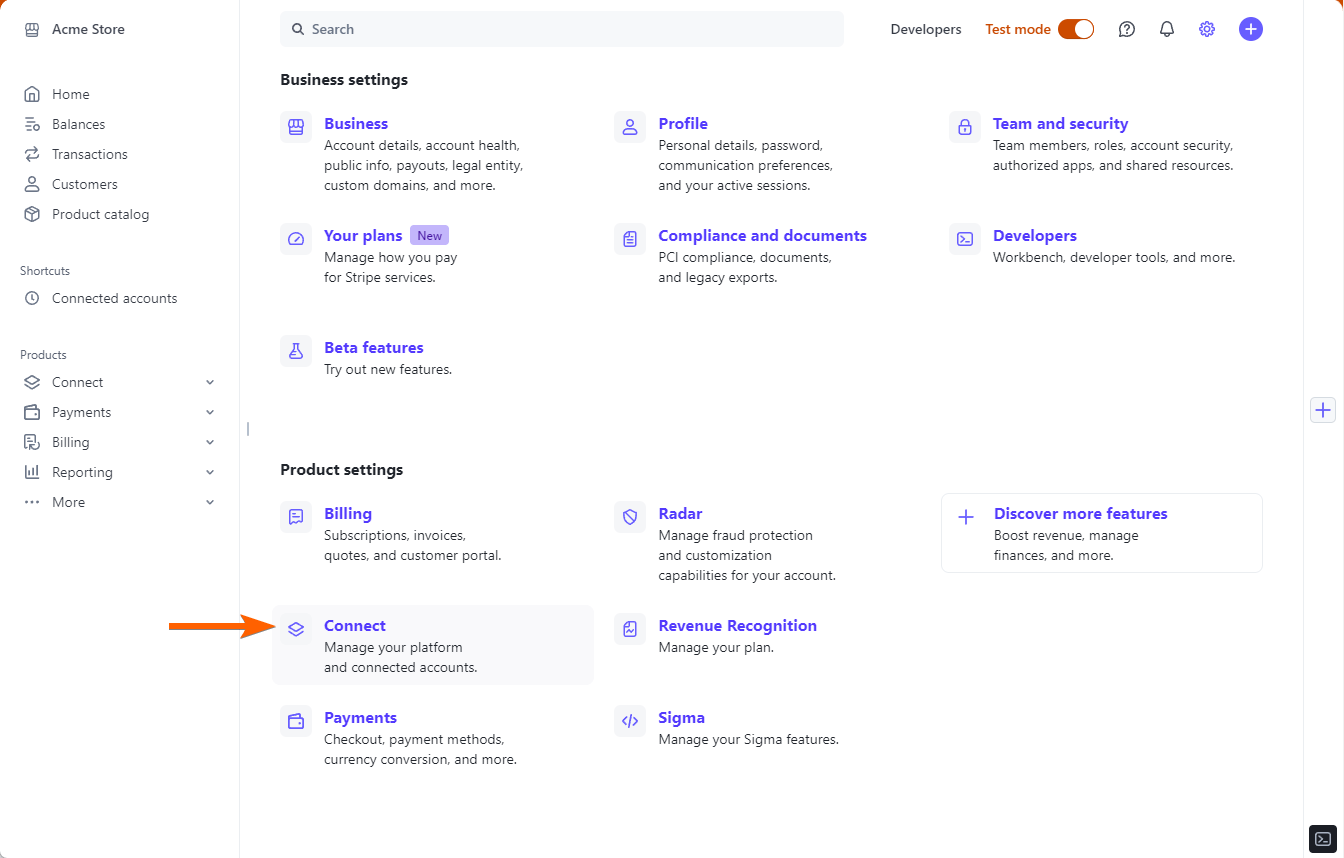Open the terminal icon at bottom right
The width and height of the screenshot is (1344, 858).
pyautogui.click(x=1322, y=839)
